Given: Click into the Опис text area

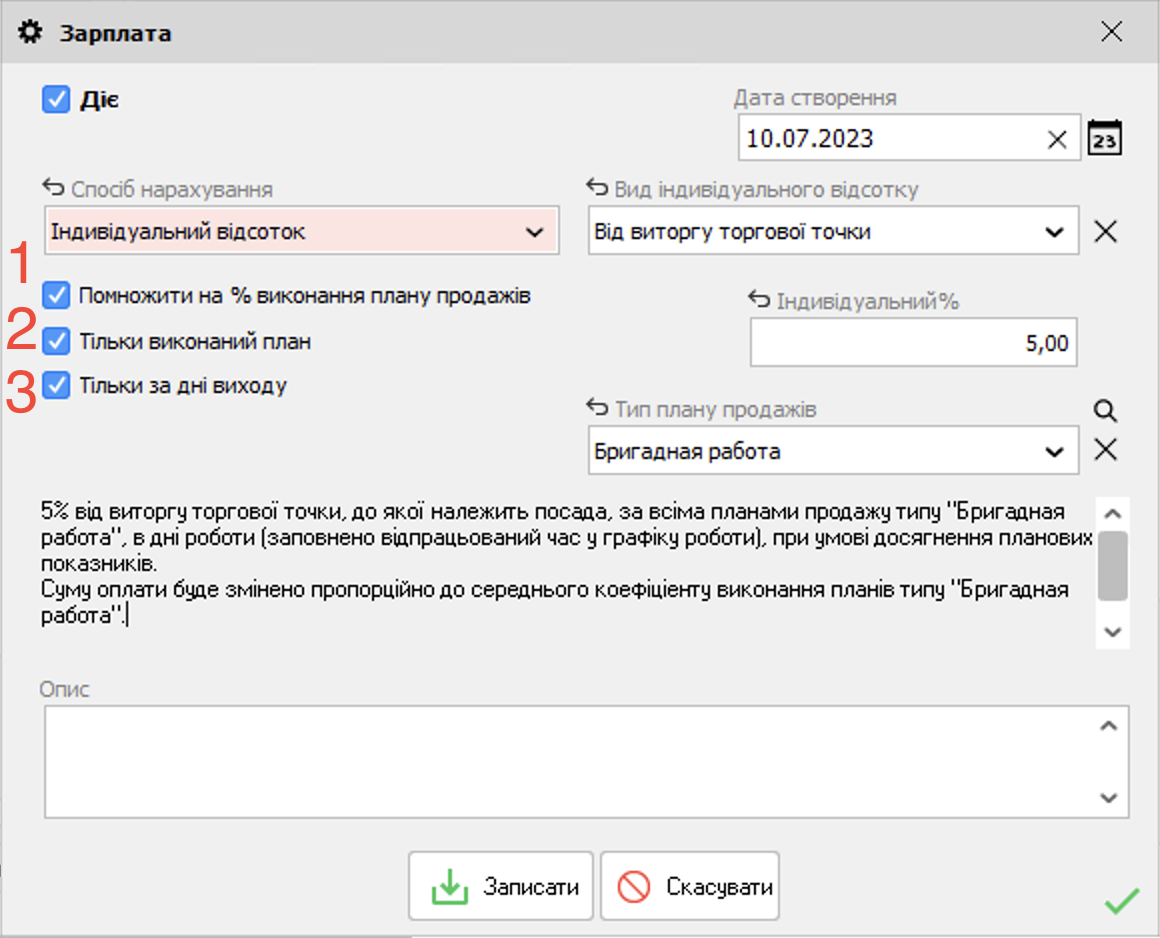Looking at the screenshot, I should pyautogui.click(x=570, y=761).
